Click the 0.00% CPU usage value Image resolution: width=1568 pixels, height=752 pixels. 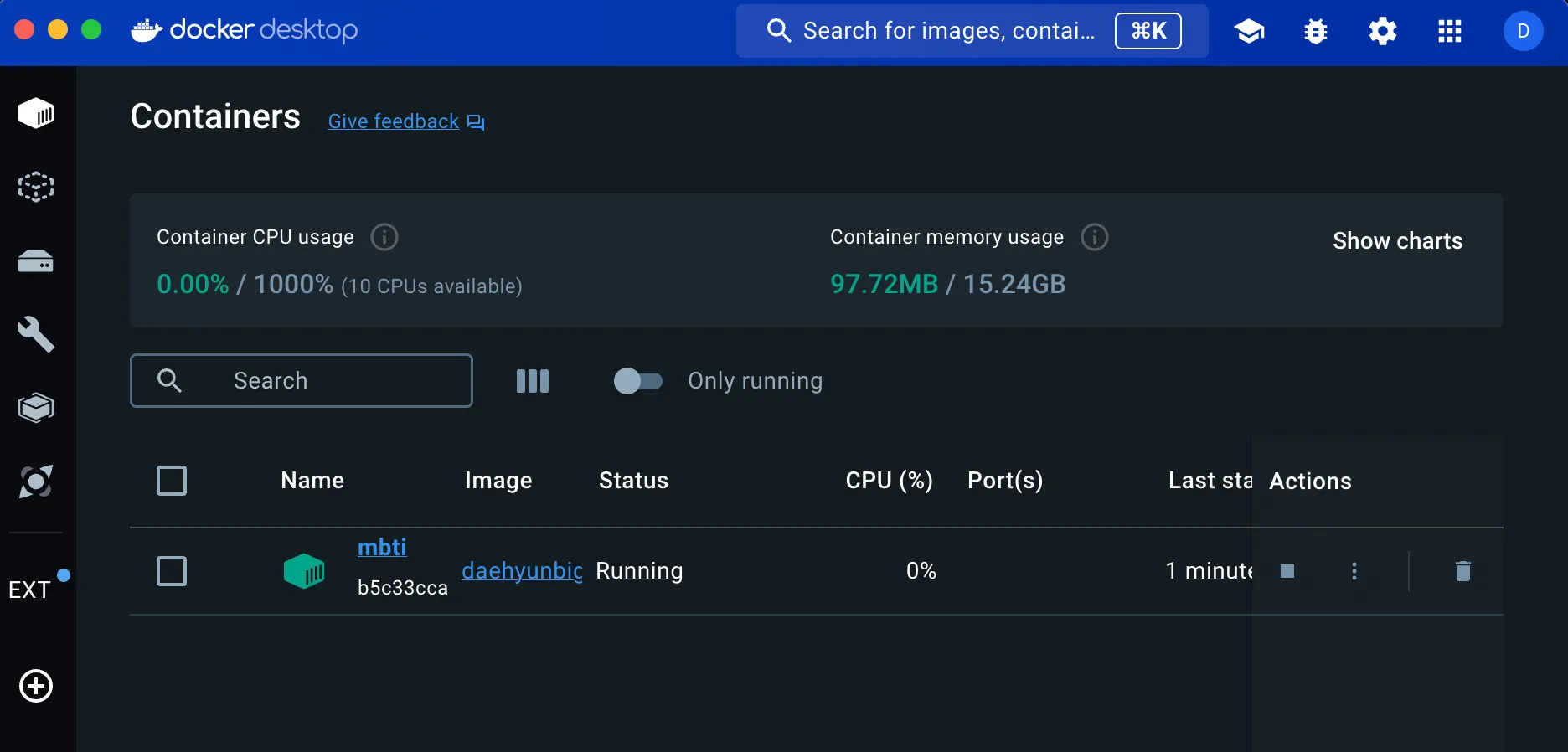point(193,284)
